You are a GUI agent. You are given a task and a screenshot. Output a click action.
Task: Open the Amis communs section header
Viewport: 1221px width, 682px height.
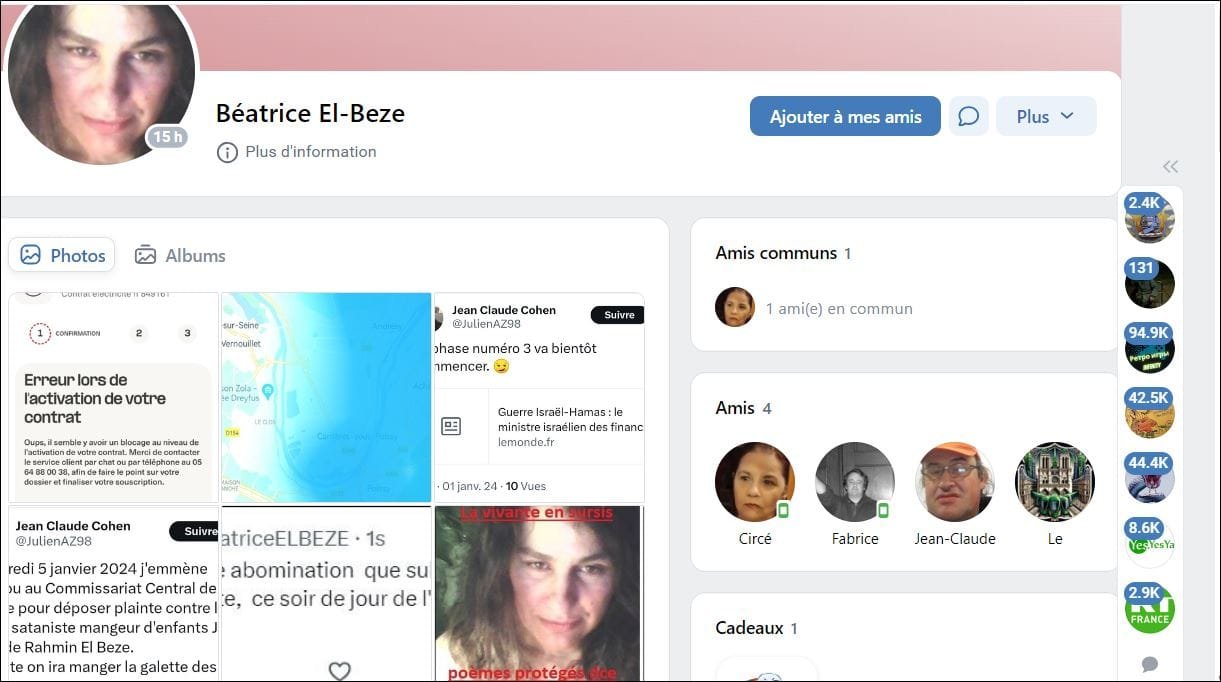pyautogui.click(x=783, y=253)
